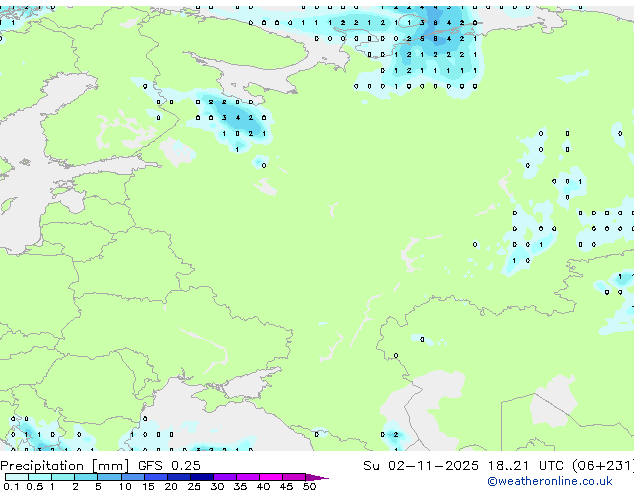634x490 pixels.
Task: Click the 'Su 02-11-2025' forecast date text
Action: tap(421, 466)
